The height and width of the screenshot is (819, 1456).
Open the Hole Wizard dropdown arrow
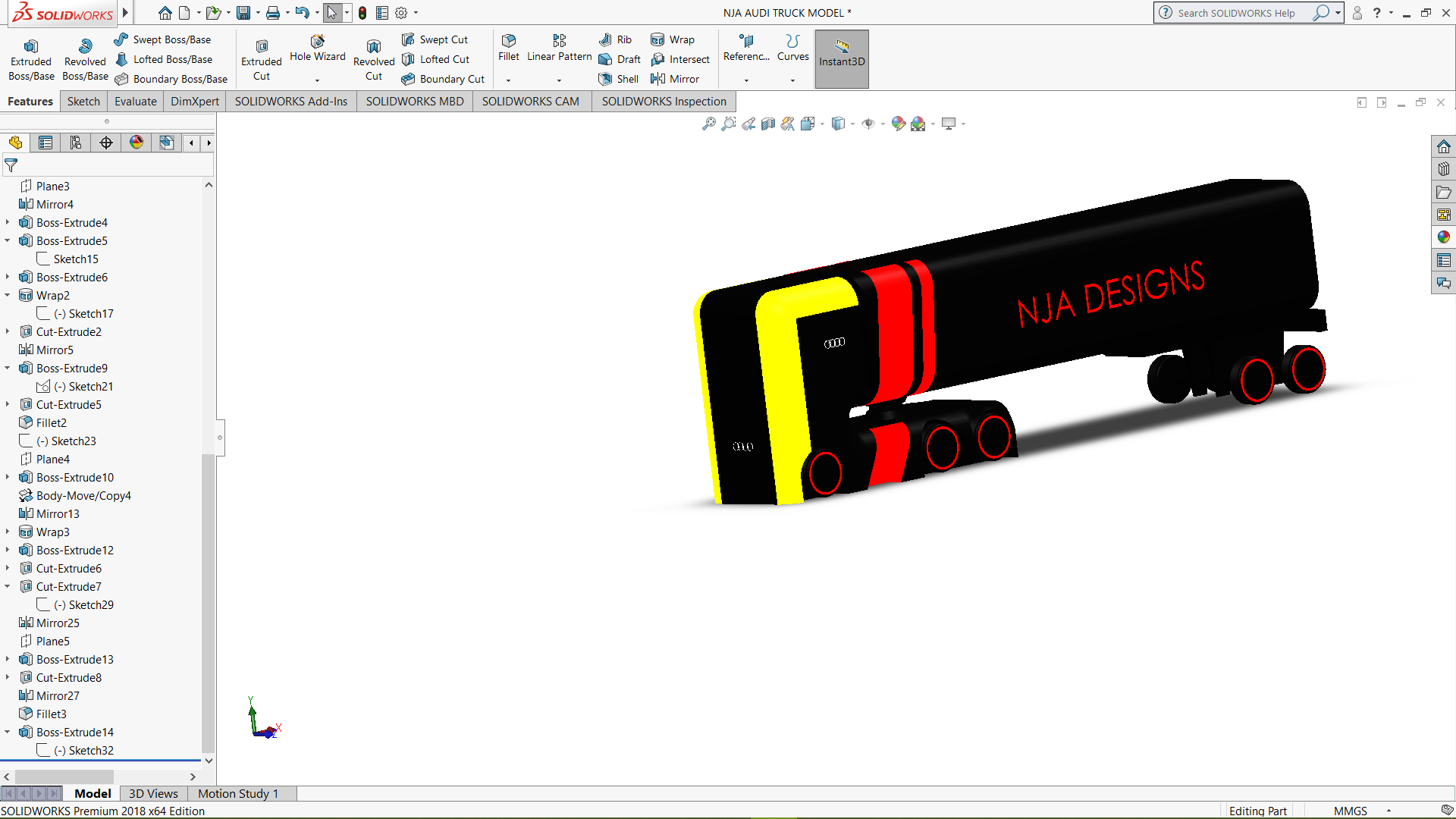pos(318,80)
